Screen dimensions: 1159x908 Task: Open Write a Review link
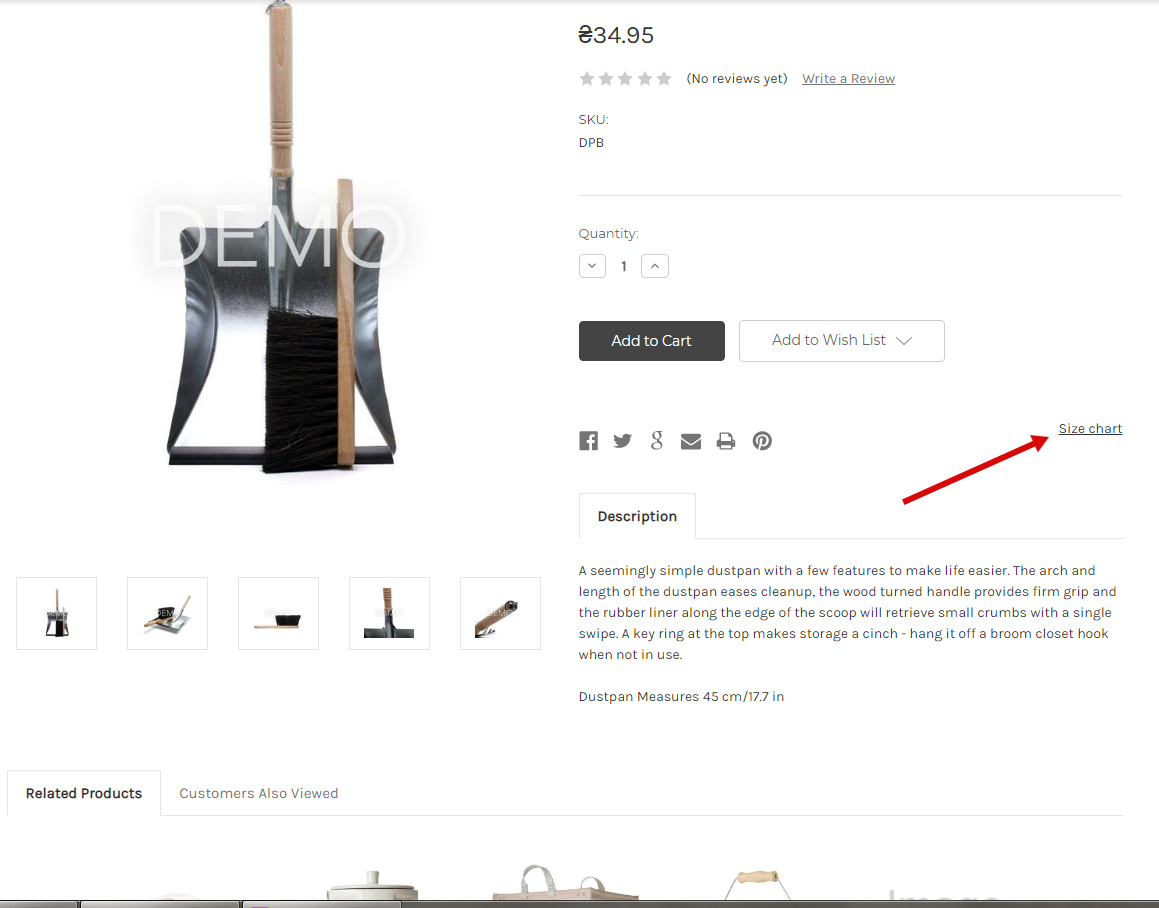tap(848, 78)
